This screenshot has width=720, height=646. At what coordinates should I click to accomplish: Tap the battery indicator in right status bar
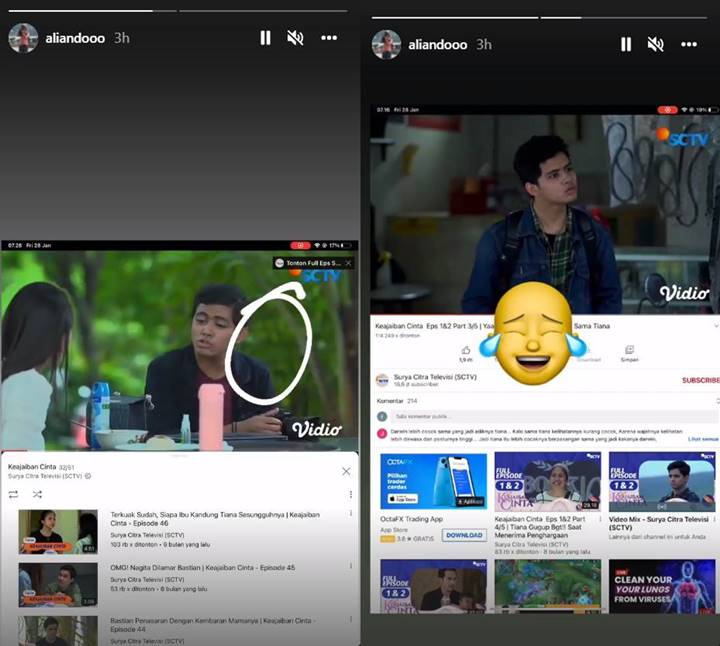pos(713,110)
